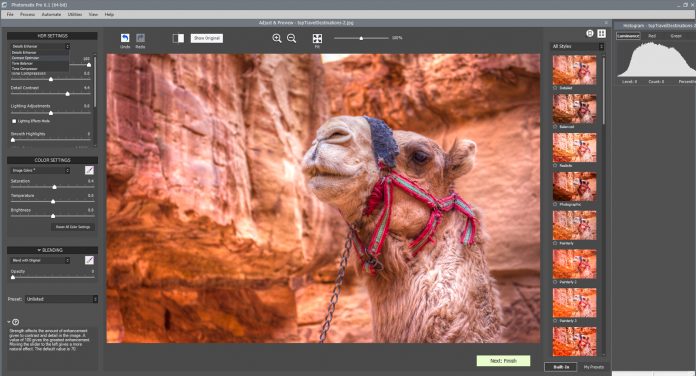This screenshot has width=696, height=376.
Task: Open the All Styles dropdown
Action: (x=577, y=46)
